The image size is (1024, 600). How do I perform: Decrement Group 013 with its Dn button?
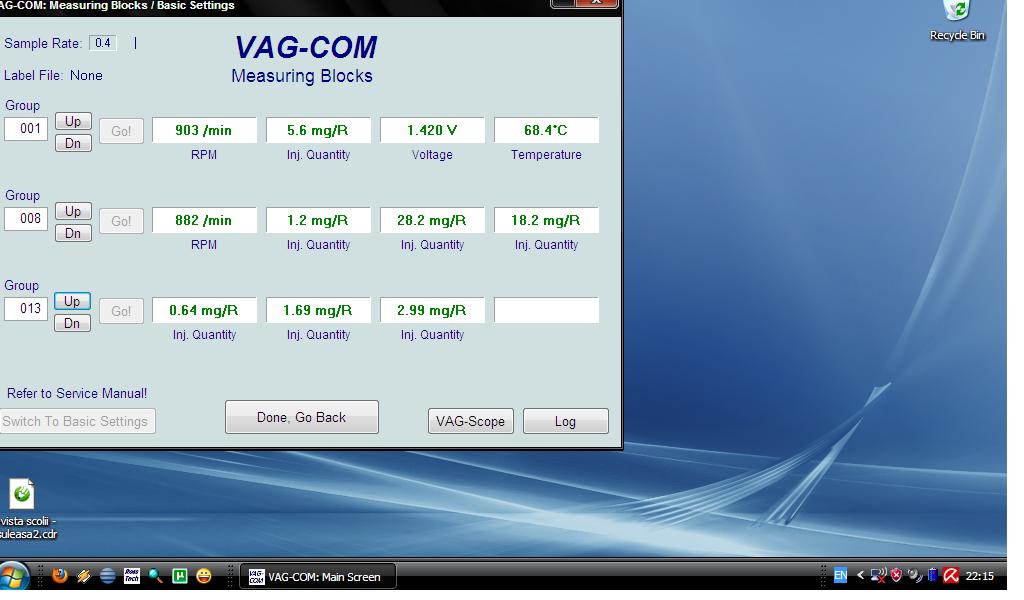tap(72, 323)
